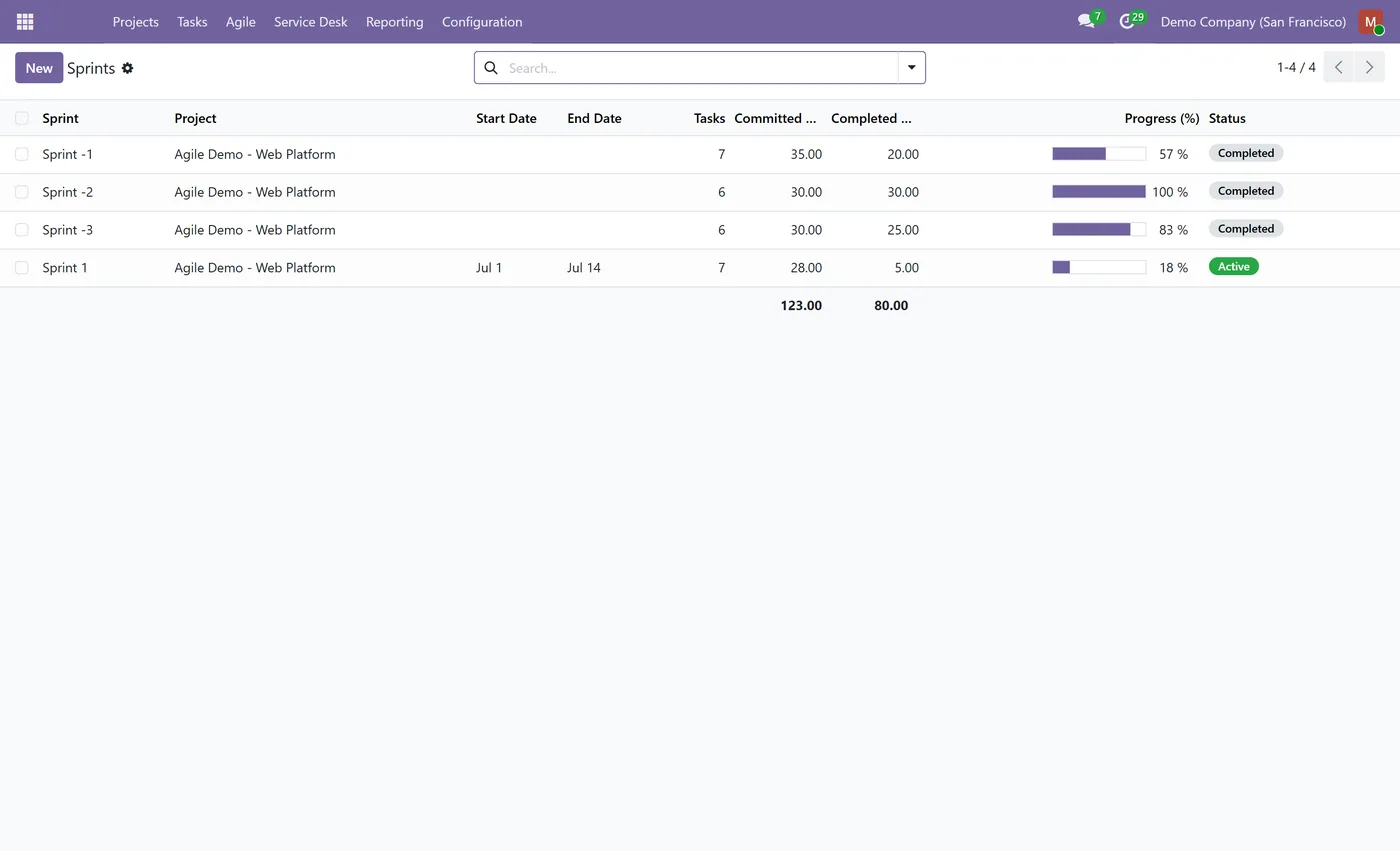
Task: Sort by the End Date column header
Action: [x=594, y=118]
